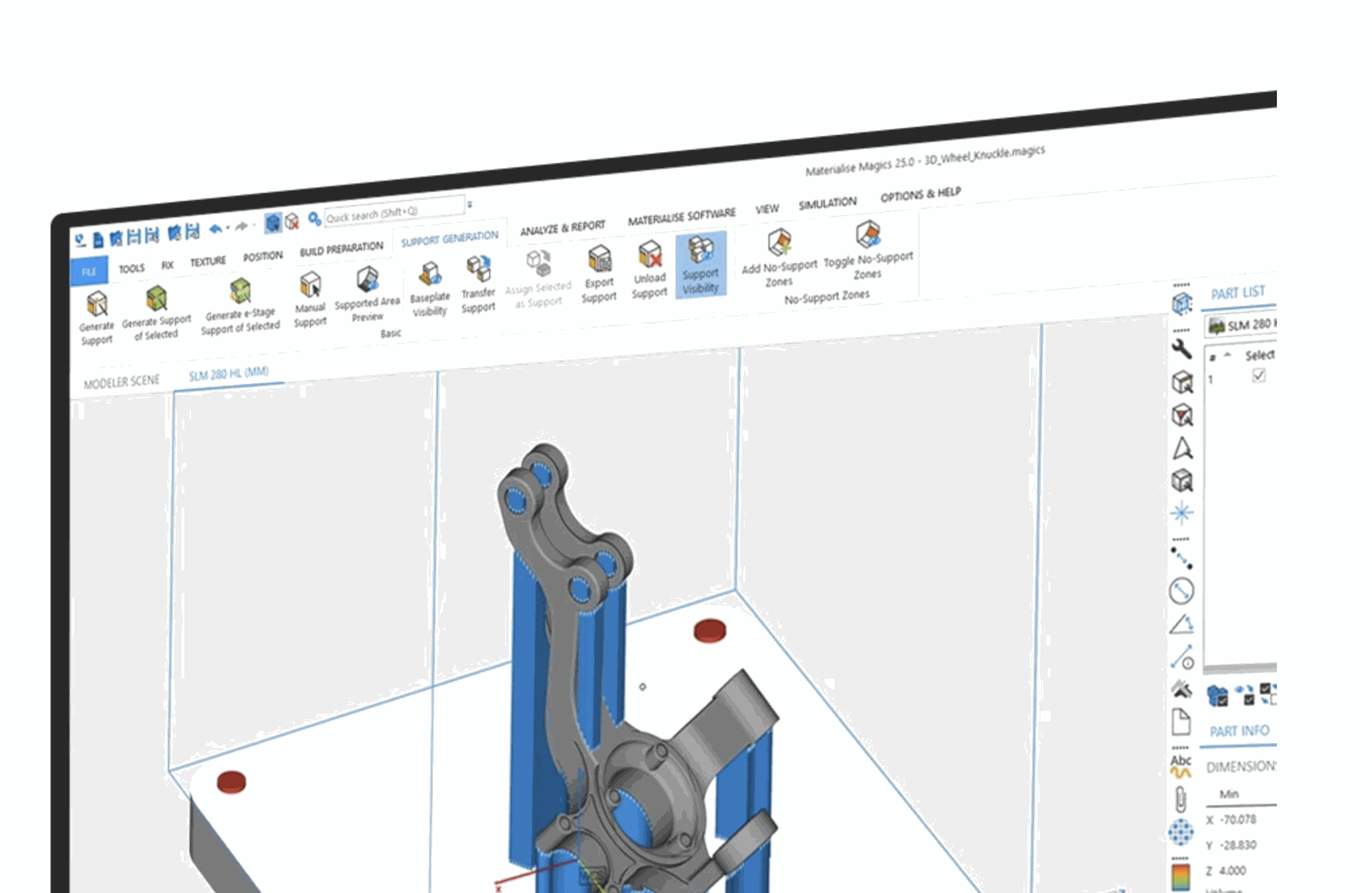This screenshot has width=1372, height=893.
Task: Click the wrench fix tool in sidebar
Action: 1182,349
